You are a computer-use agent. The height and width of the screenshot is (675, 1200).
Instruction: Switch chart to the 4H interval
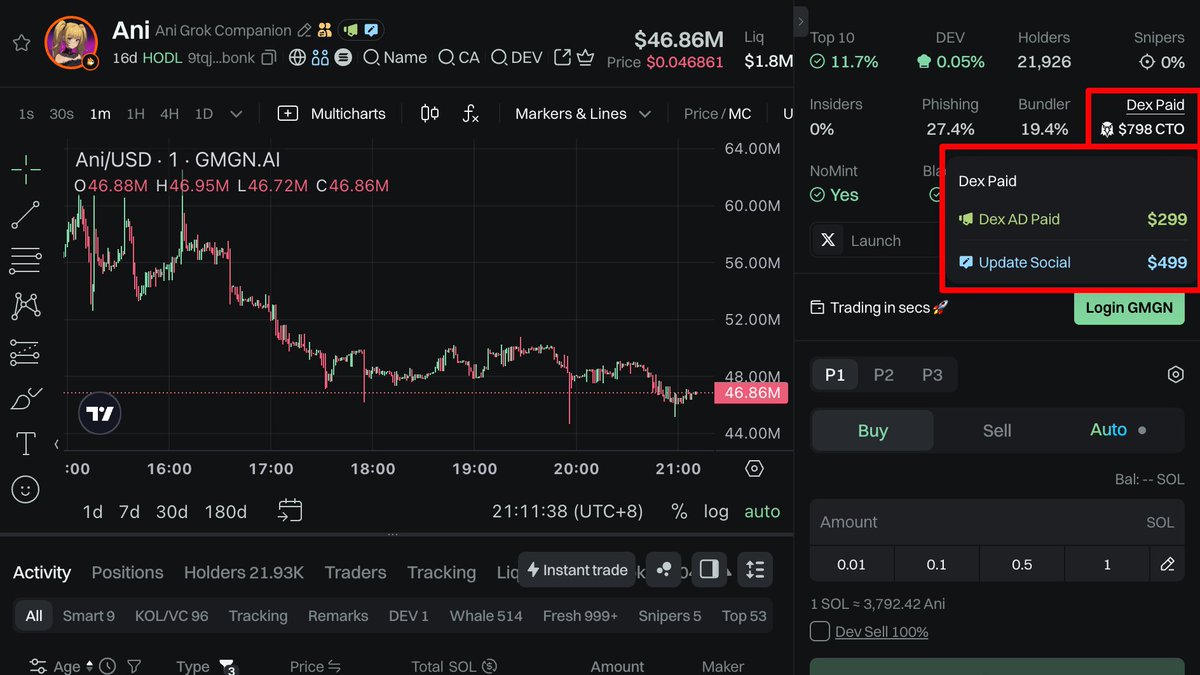169,114
